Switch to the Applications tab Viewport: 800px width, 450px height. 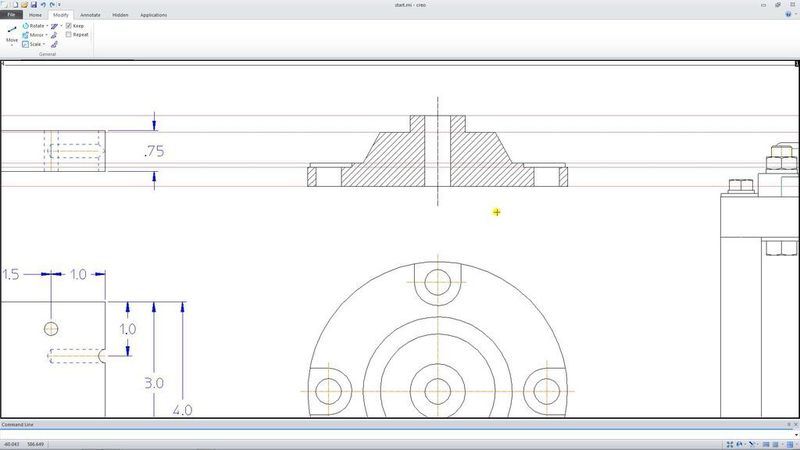153,15
